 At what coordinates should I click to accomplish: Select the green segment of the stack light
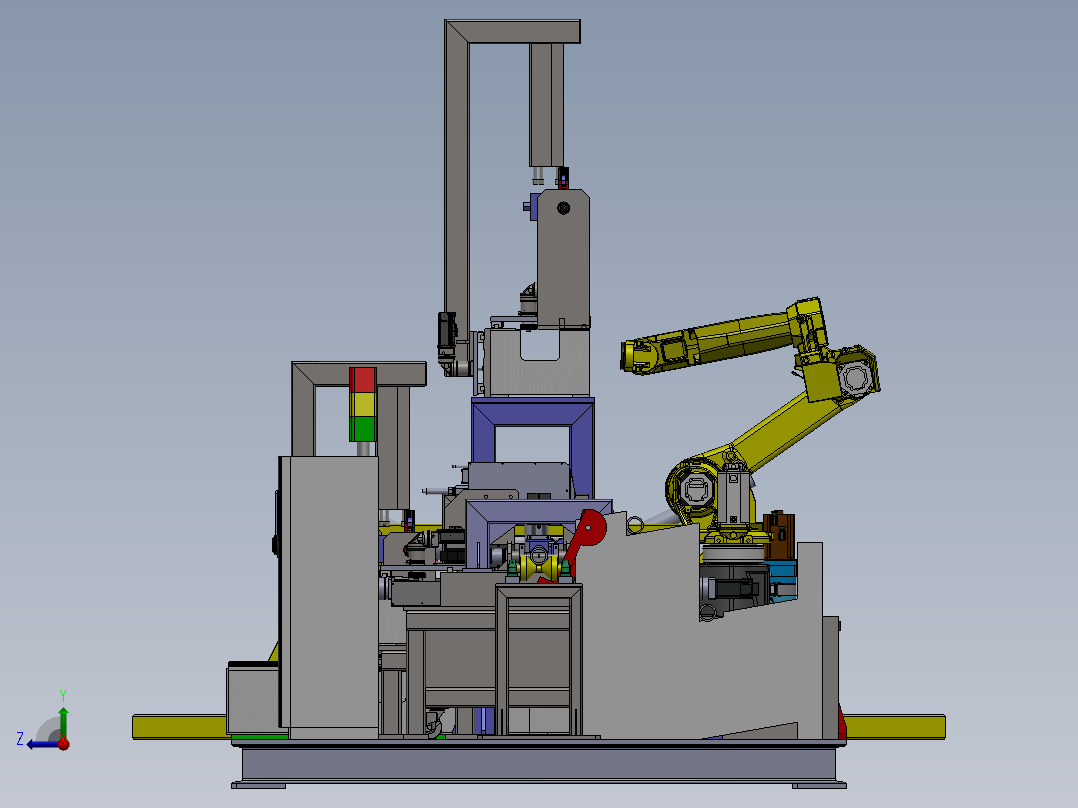click(x=363, y=429)
